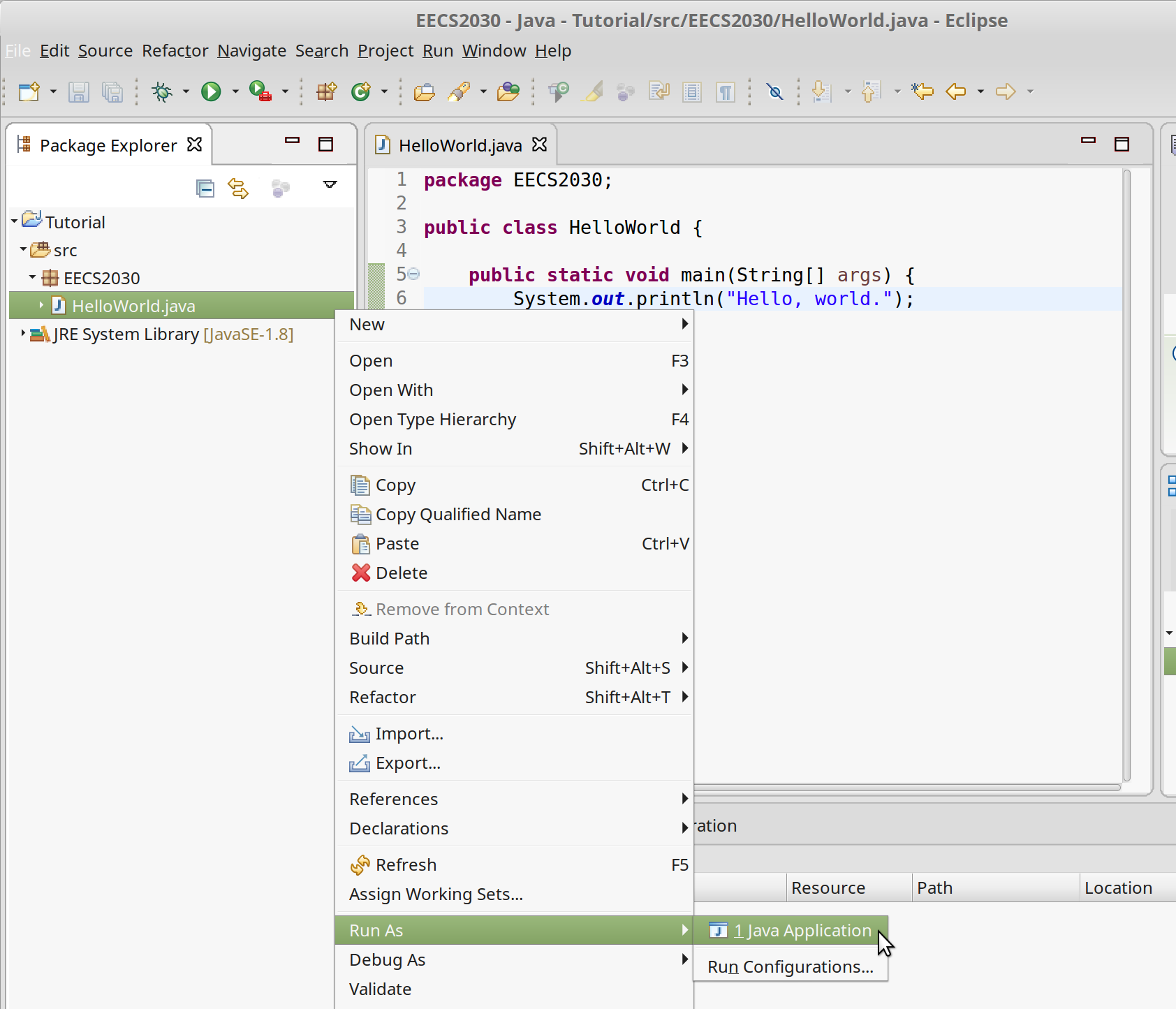Screen dimensions: 1176x1009
Task: Click the editor vertical scrollbar
Action: pyautogui.click(x=1126, y=475)
